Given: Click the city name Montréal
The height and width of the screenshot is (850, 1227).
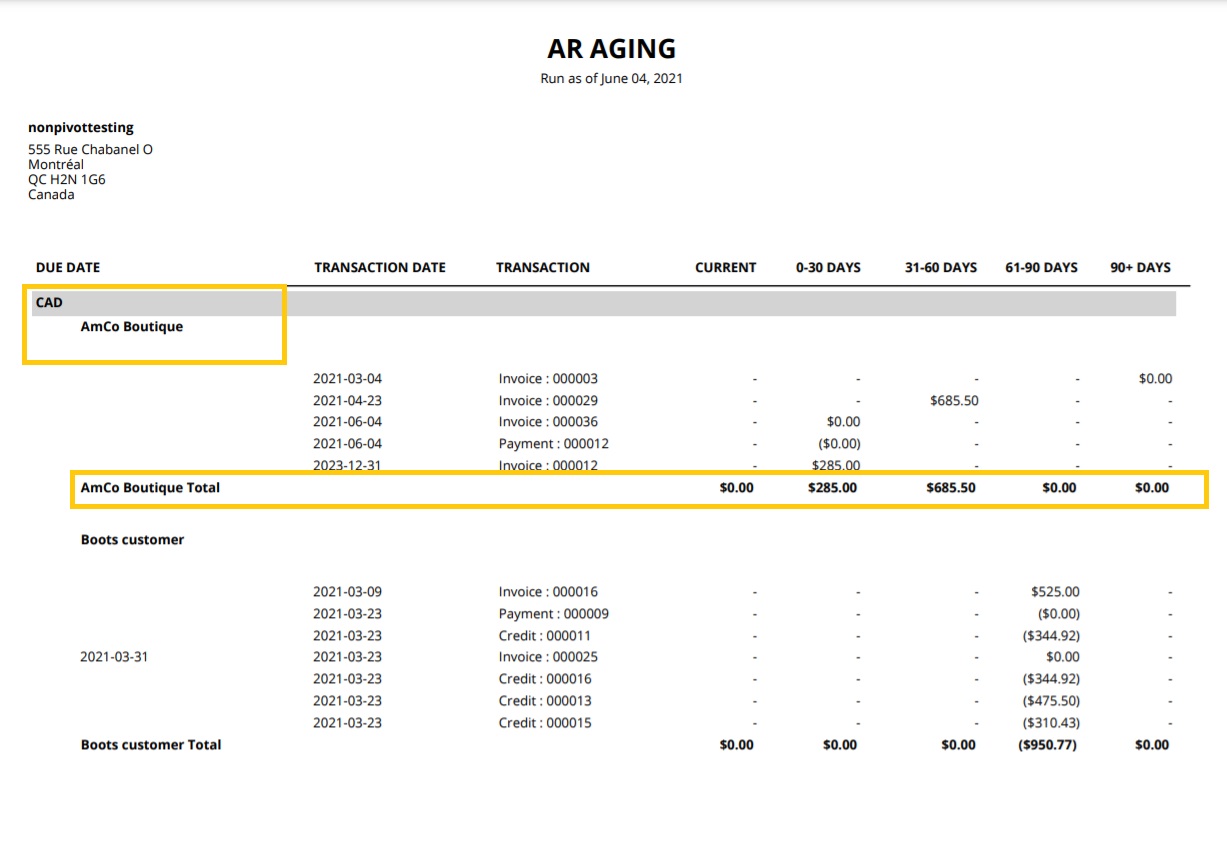Looking at the screenshot, I should tap(56, 164).
